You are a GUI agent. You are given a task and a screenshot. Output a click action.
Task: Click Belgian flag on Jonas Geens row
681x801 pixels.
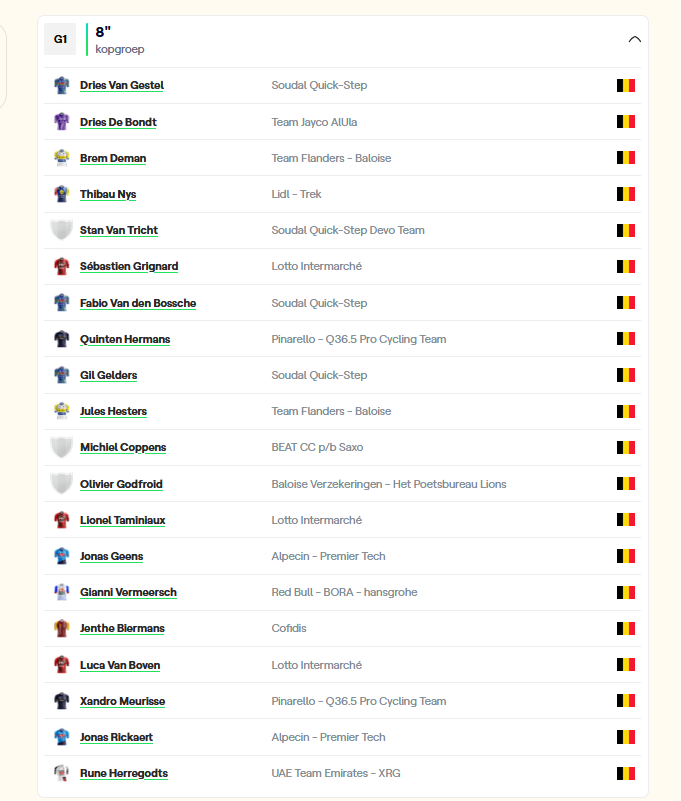point(626,556)
